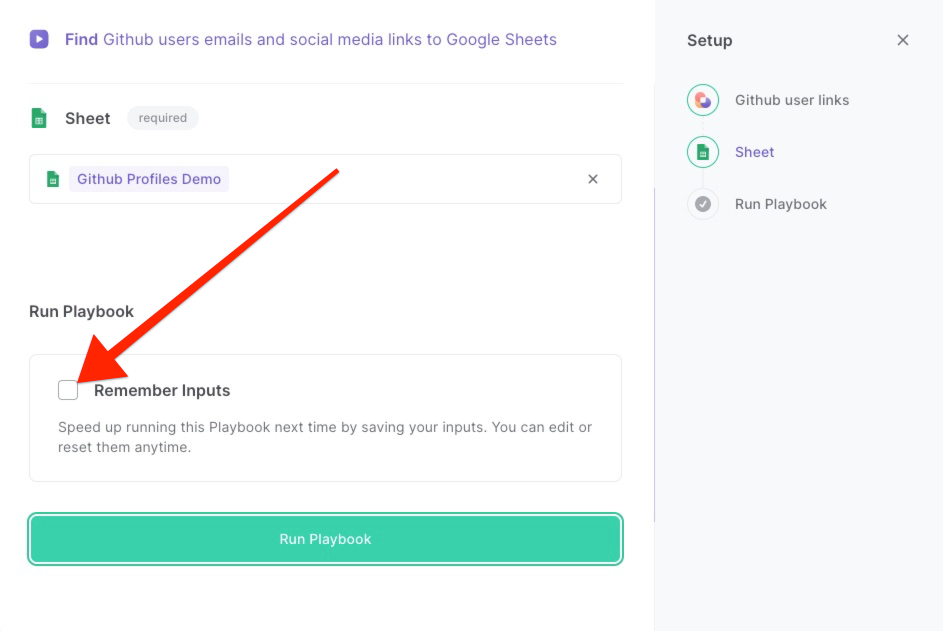Select Github user links in the Setup sidebar
This screenshot has width=943, height=631.
[790, 100]
